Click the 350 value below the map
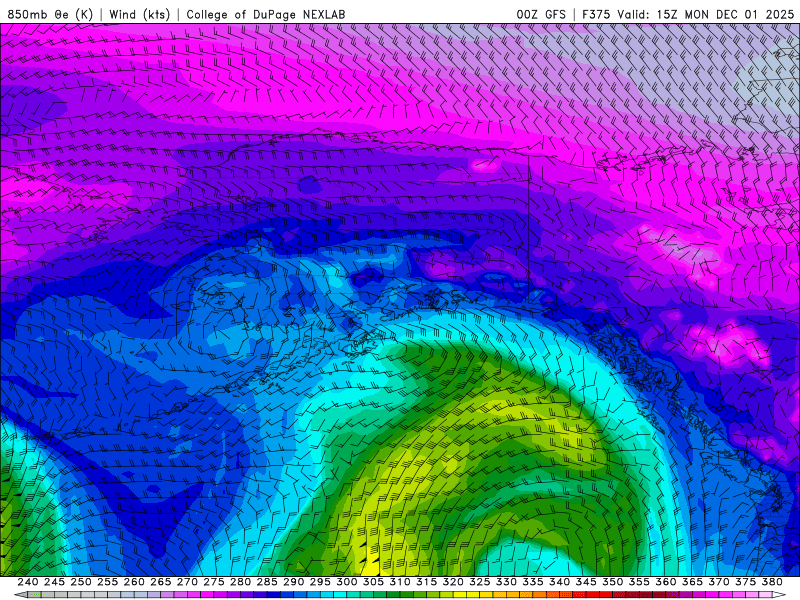The height and width of the screenshot is (600, 800). click(612, 582)
